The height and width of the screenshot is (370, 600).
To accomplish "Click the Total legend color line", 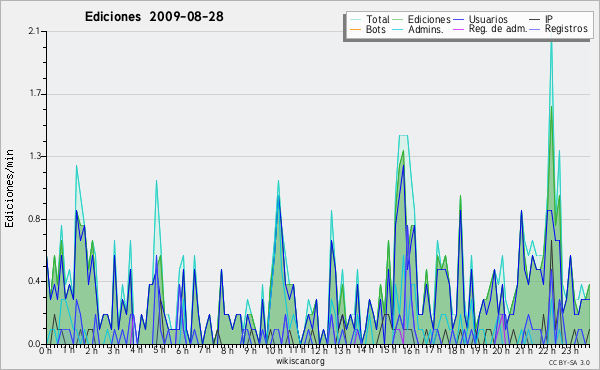I will coord(355,19).
